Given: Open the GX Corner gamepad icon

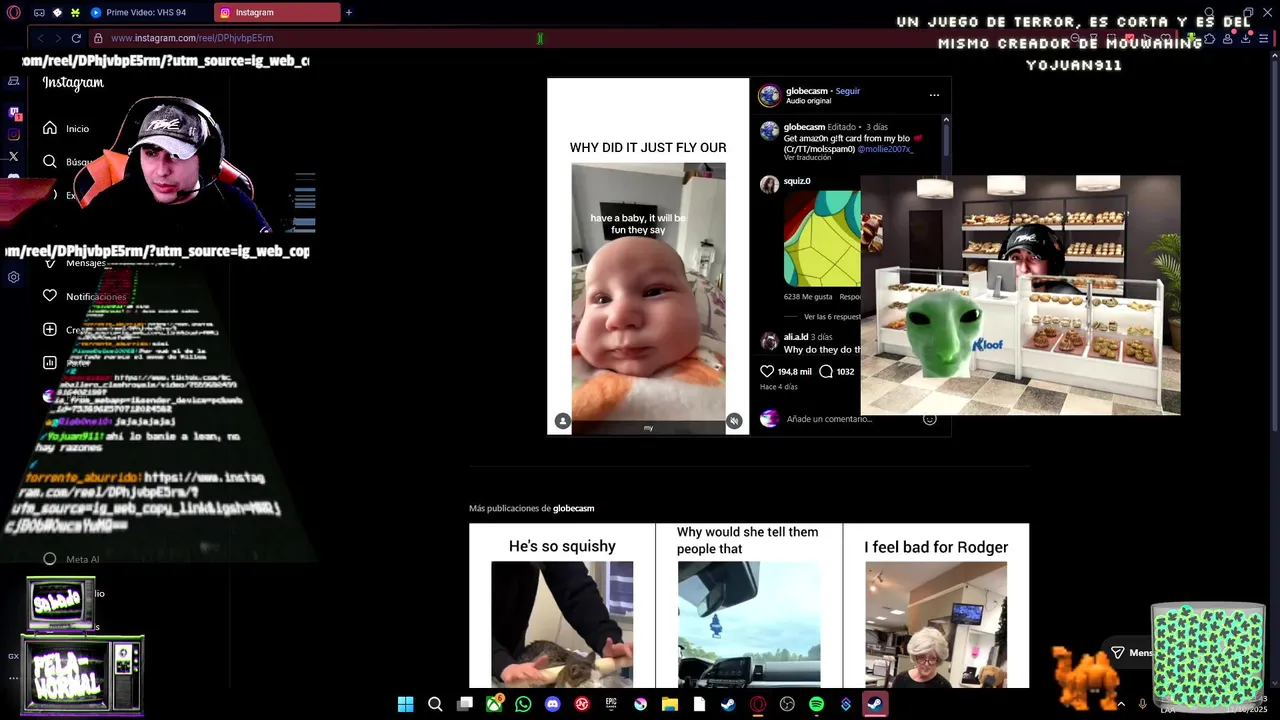Looking at the screenshot, I should [x=38, y=13].
